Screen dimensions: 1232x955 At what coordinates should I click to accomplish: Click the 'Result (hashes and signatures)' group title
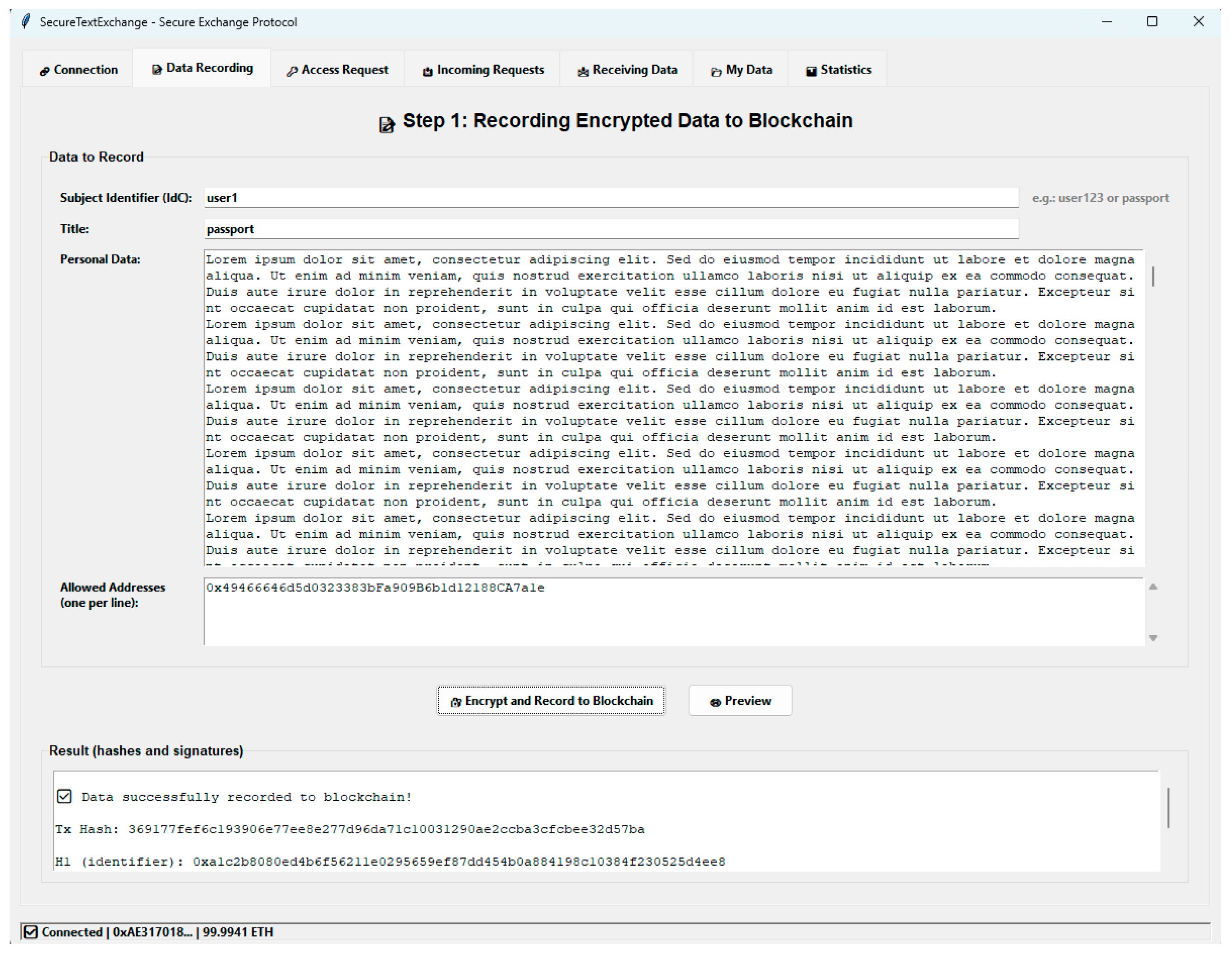pyautogui.click(x=146, y=750)
